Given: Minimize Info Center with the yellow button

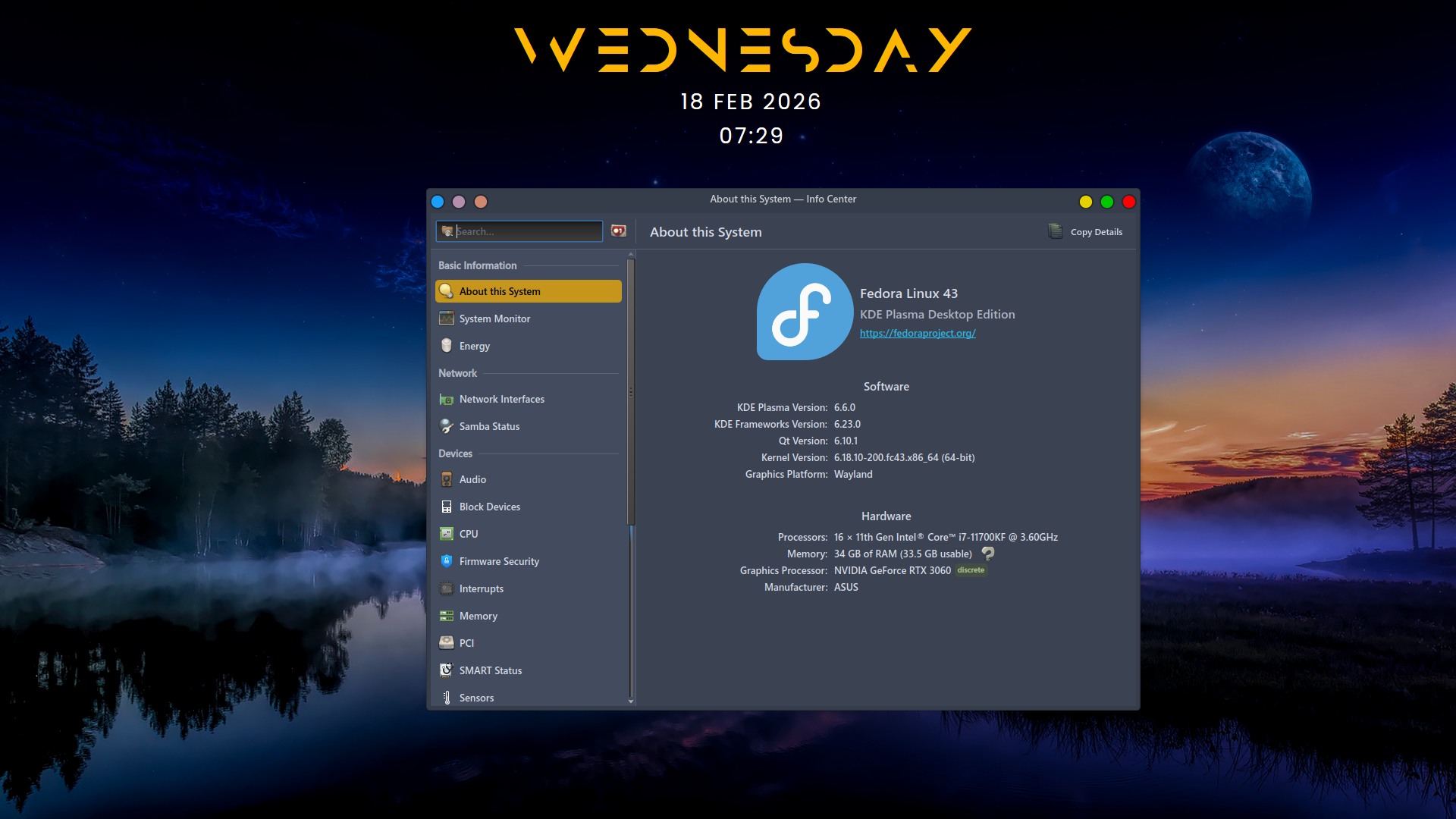Looking at the screenshot, I should point(1086,202).
